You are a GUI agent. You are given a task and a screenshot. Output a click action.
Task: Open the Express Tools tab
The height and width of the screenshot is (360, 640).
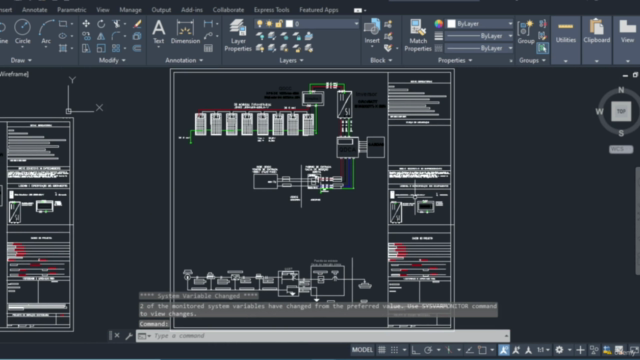pos(271,9)
